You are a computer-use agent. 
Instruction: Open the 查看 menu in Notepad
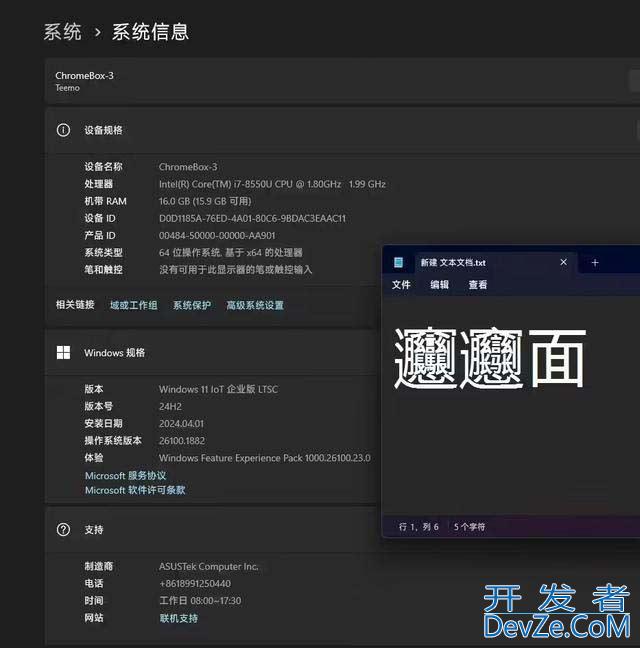pos(478,284)
